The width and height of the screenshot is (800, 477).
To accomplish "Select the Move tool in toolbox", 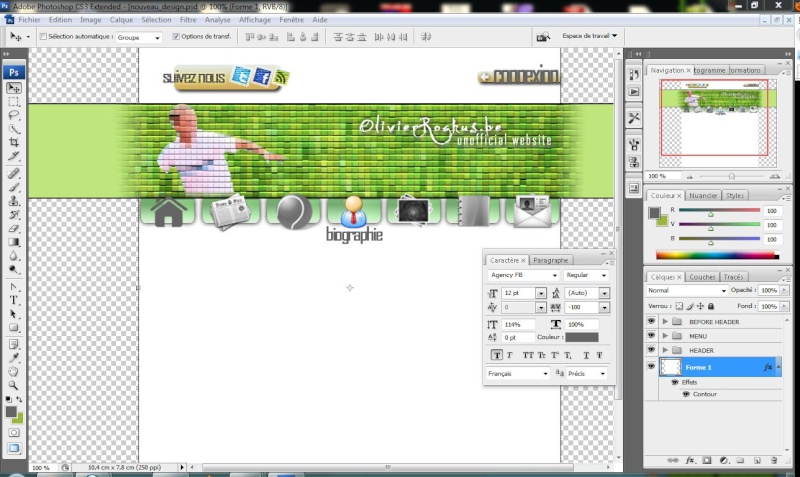I will click(x=14, y=88).
